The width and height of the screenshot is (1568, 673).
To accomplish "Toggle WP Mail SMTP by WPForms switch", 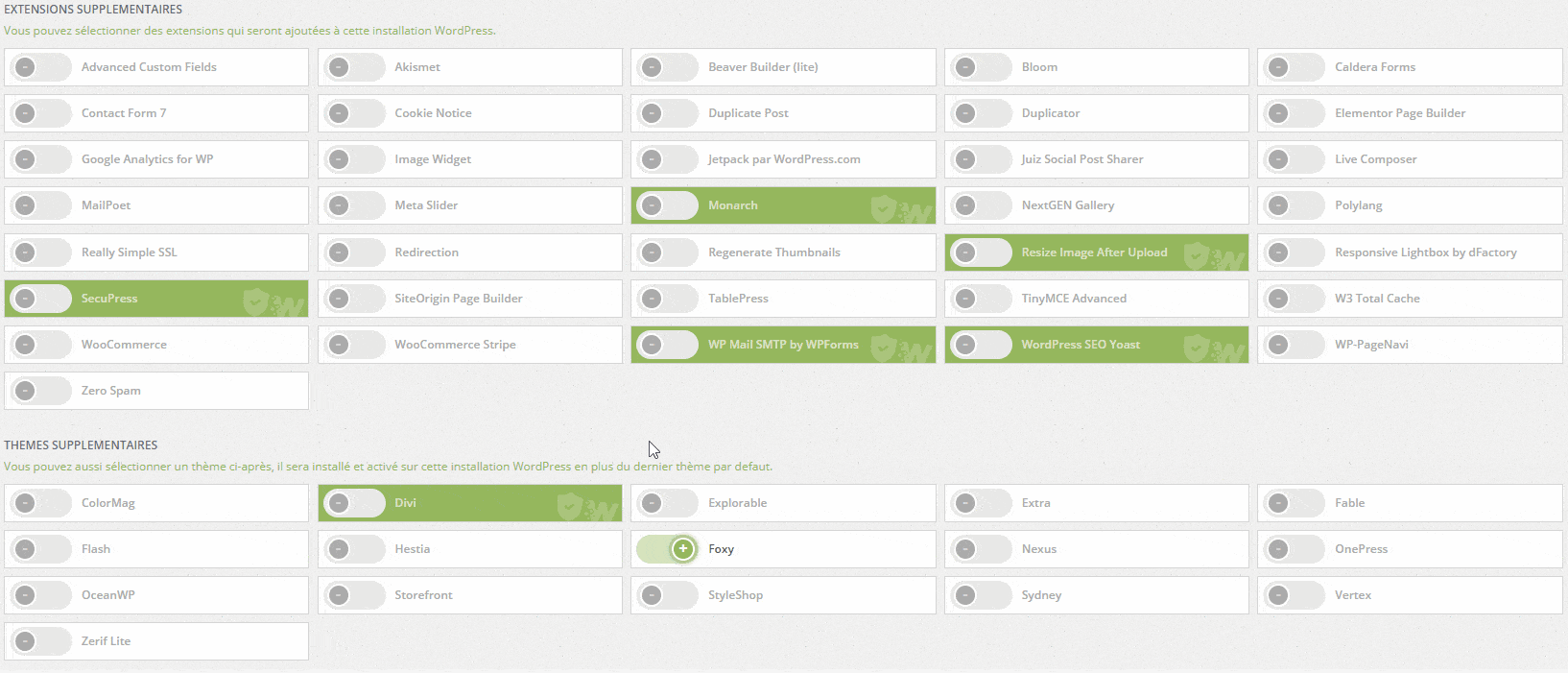I will pyautogui.click(x=667, y=345).
